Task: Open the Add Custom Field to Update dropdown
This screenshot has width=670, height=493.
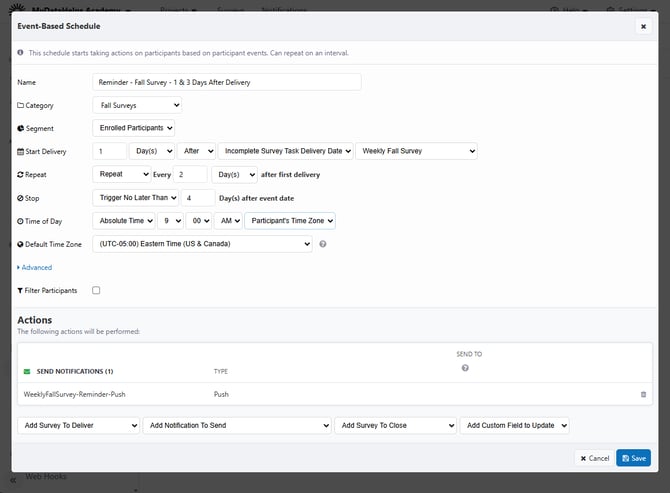Action: (514, 425)
